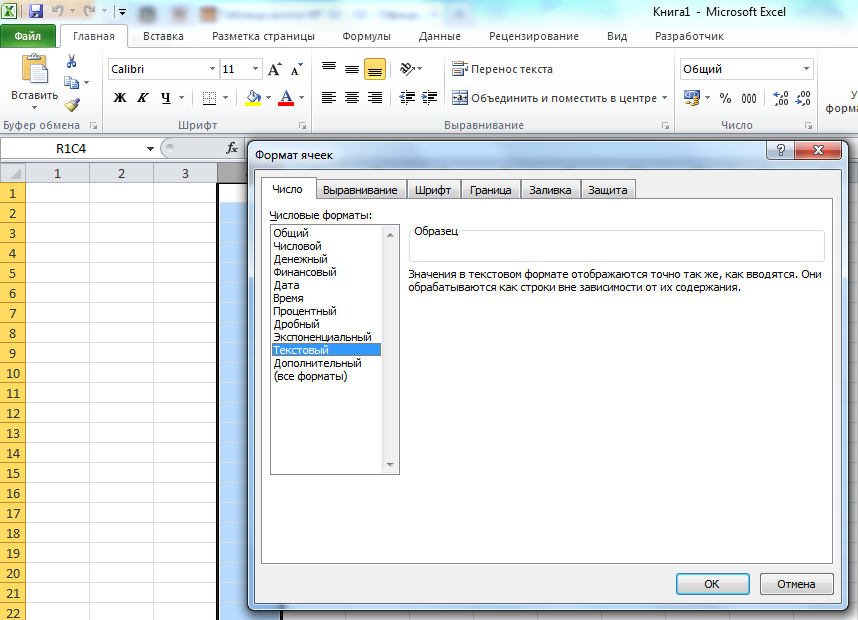The width and height of the screenshot is (858, 620).
Task: Switch to the Защита dialog tab
Action: [607, 190]
